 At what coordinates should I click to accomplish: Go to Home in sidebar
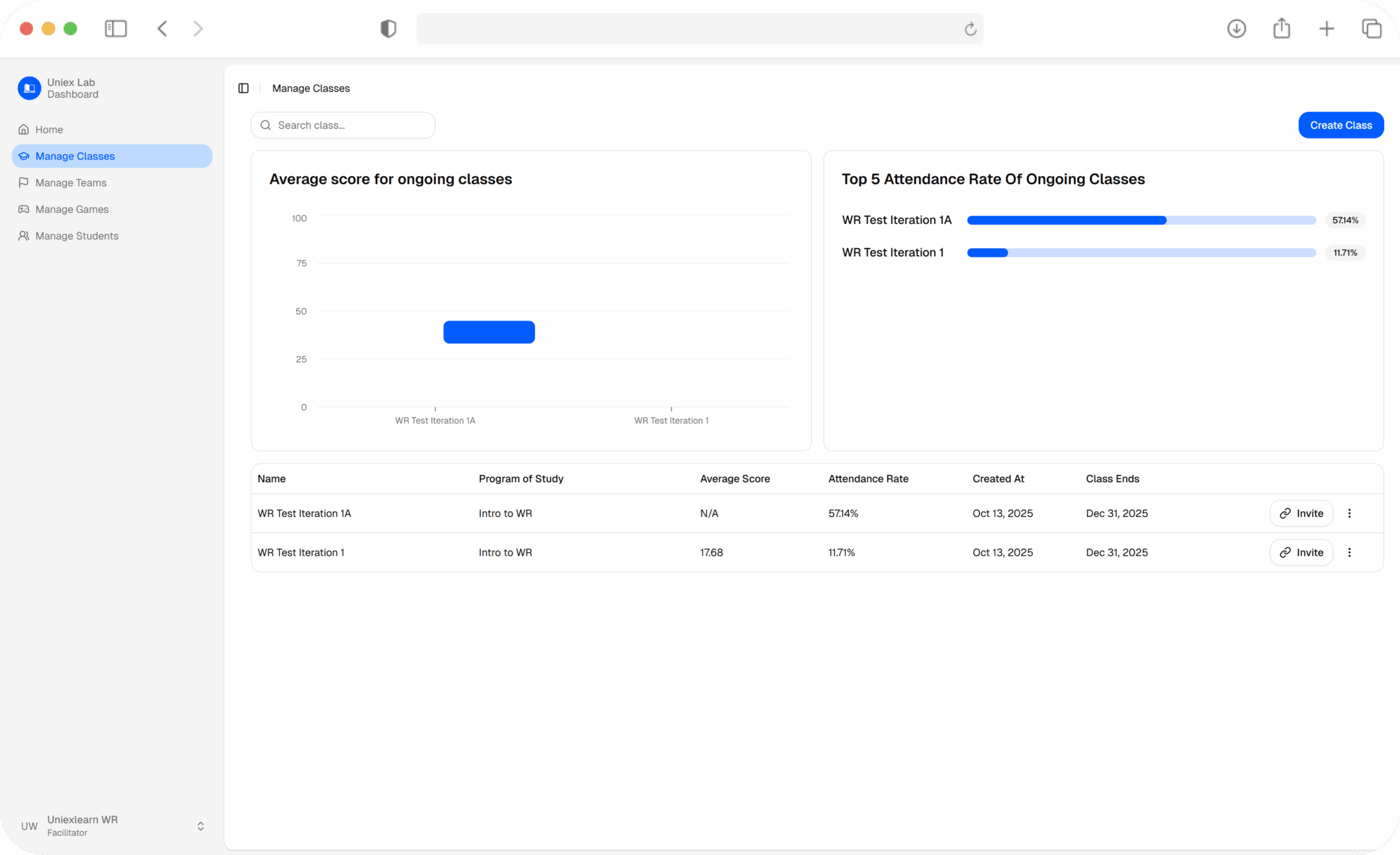tap(49, 130)
